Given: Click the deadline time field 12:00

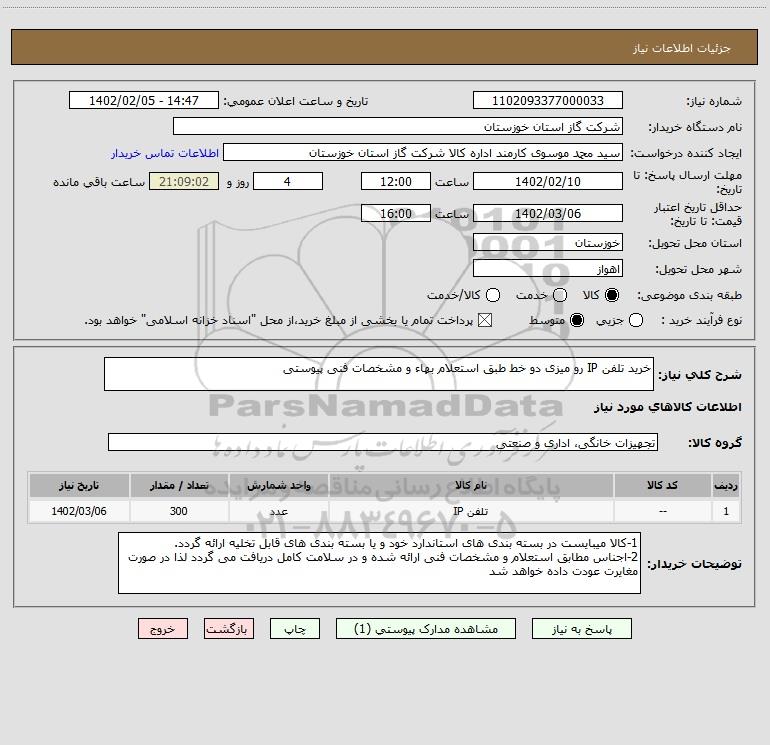Looking at the screenshot, I should pos(396,182).
